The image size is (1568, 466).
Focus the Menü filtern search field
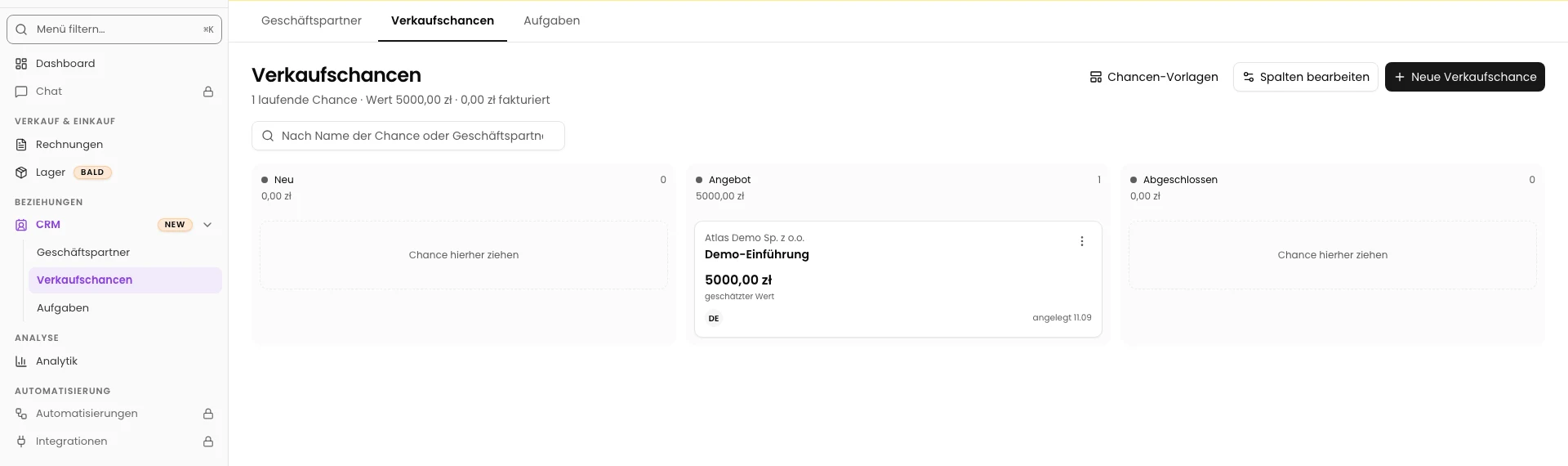point(114,29)
